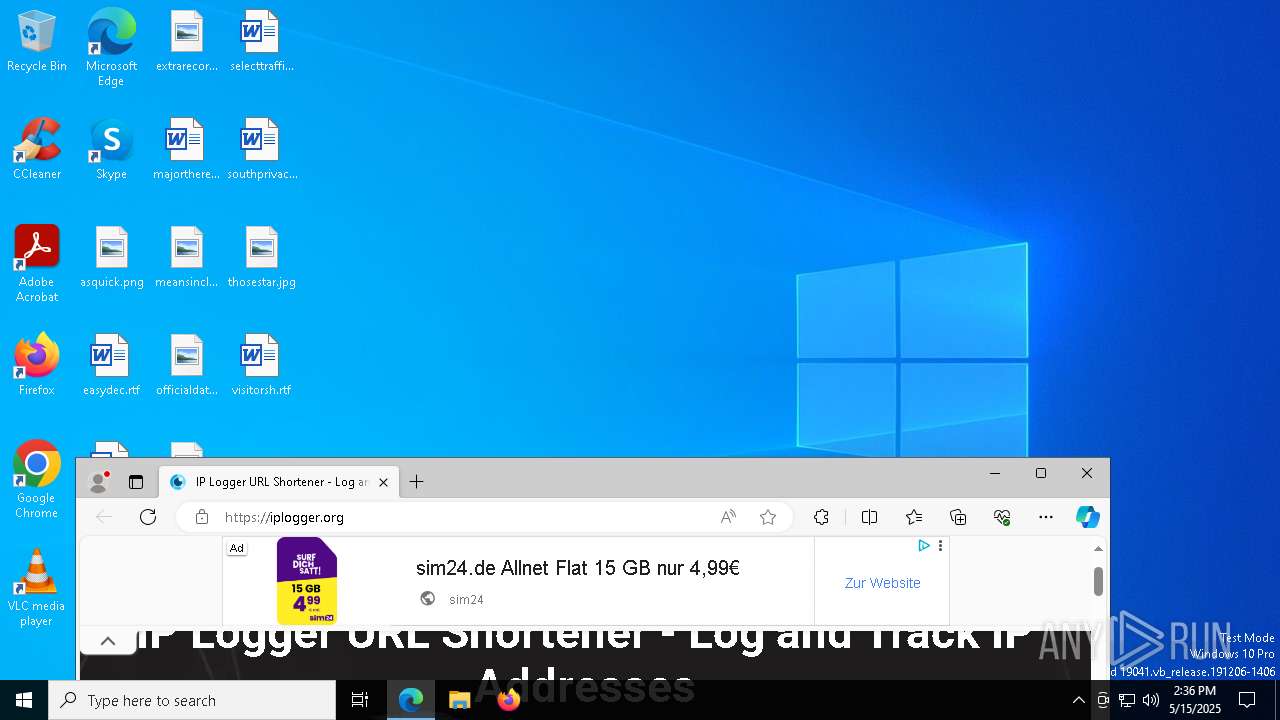Select Google Chrome desktop shortcut
The width and height of the screenshot is (1280, 720).
(x=37, y=480)
